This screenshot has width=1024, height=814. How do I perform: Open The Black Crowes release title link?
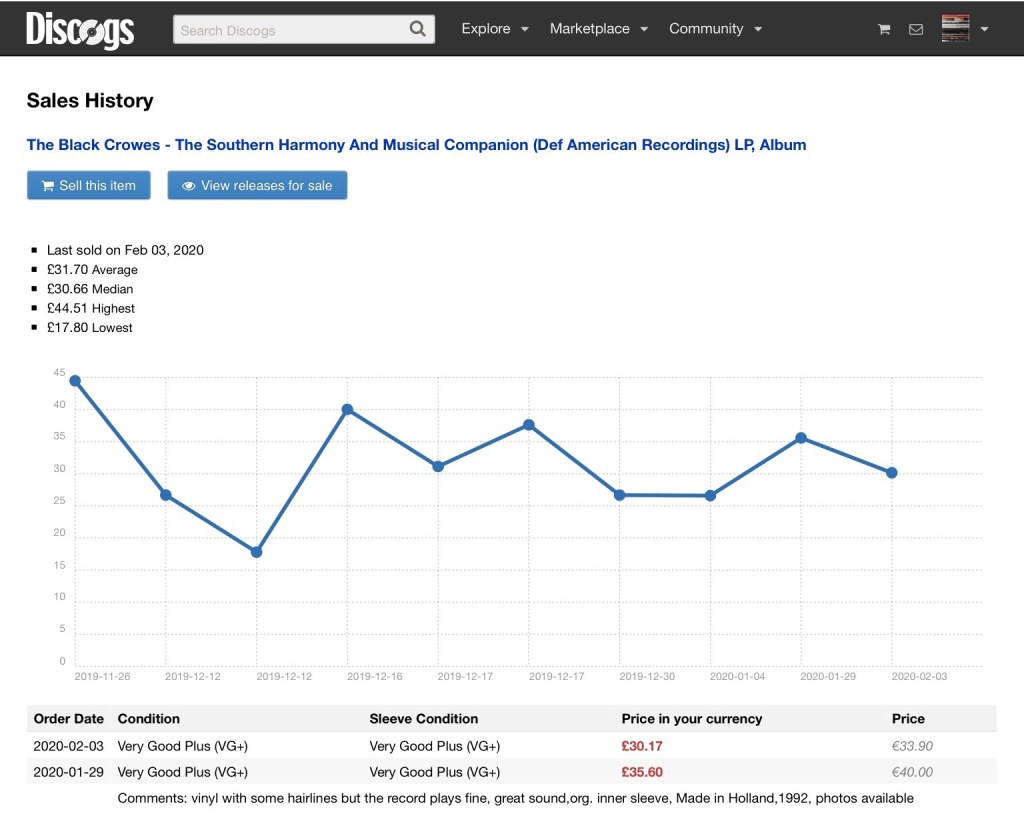(416, 145)
